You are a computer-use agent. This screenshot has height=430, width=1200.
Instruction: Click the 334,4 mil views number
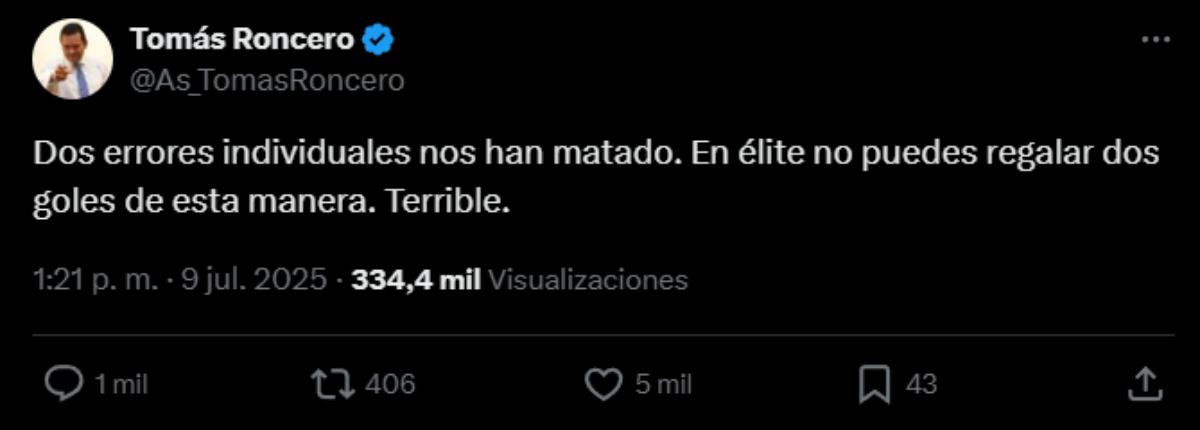(416, 279)
